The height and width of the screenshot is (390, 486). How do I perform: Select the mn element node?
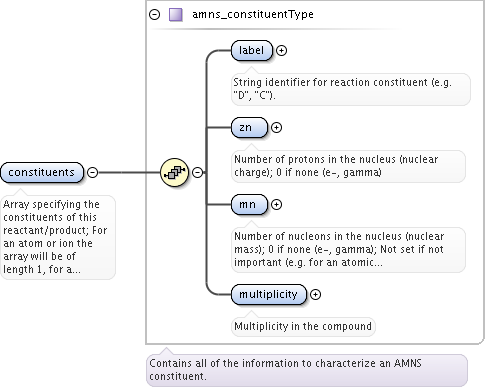coord(249,204)
